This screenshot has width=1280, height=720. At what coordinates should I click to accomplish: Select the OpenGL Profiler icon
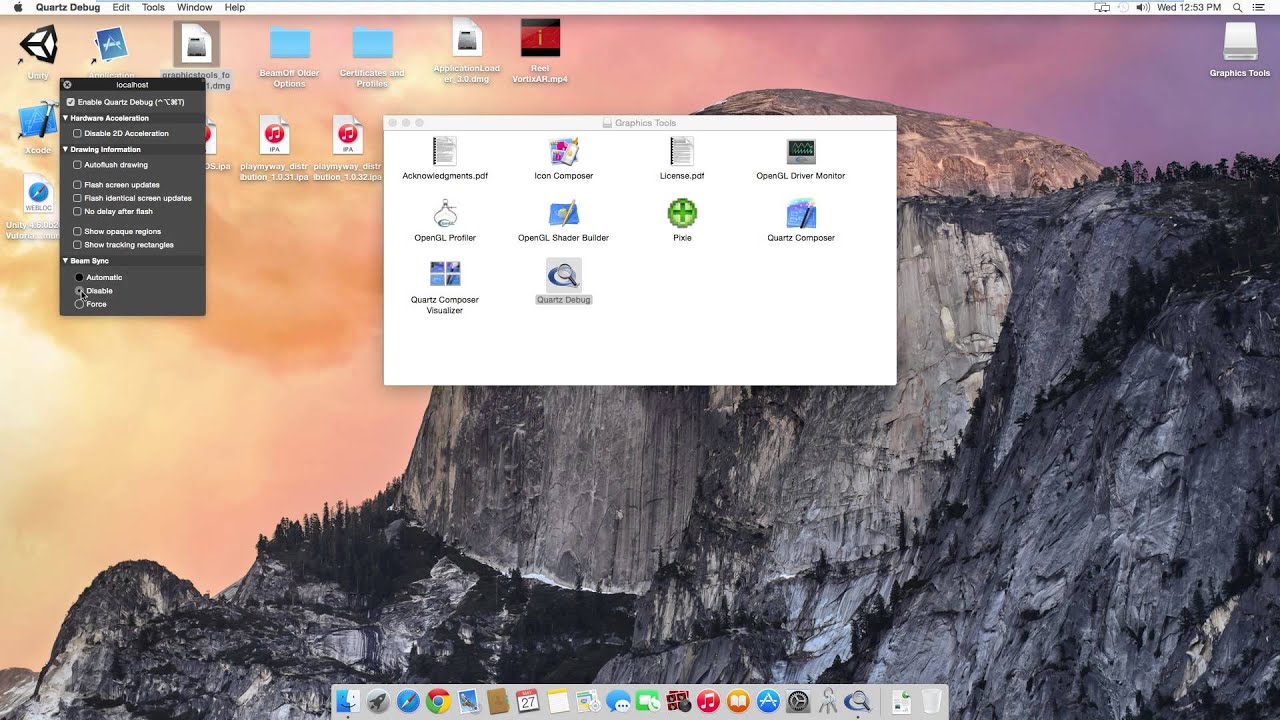[445, 214]
